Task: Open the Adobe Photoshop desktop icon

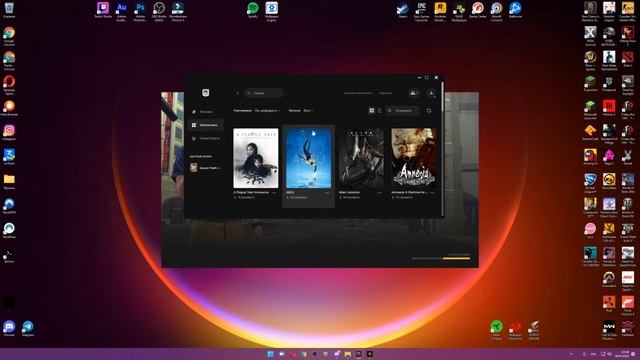Action: 140,11
